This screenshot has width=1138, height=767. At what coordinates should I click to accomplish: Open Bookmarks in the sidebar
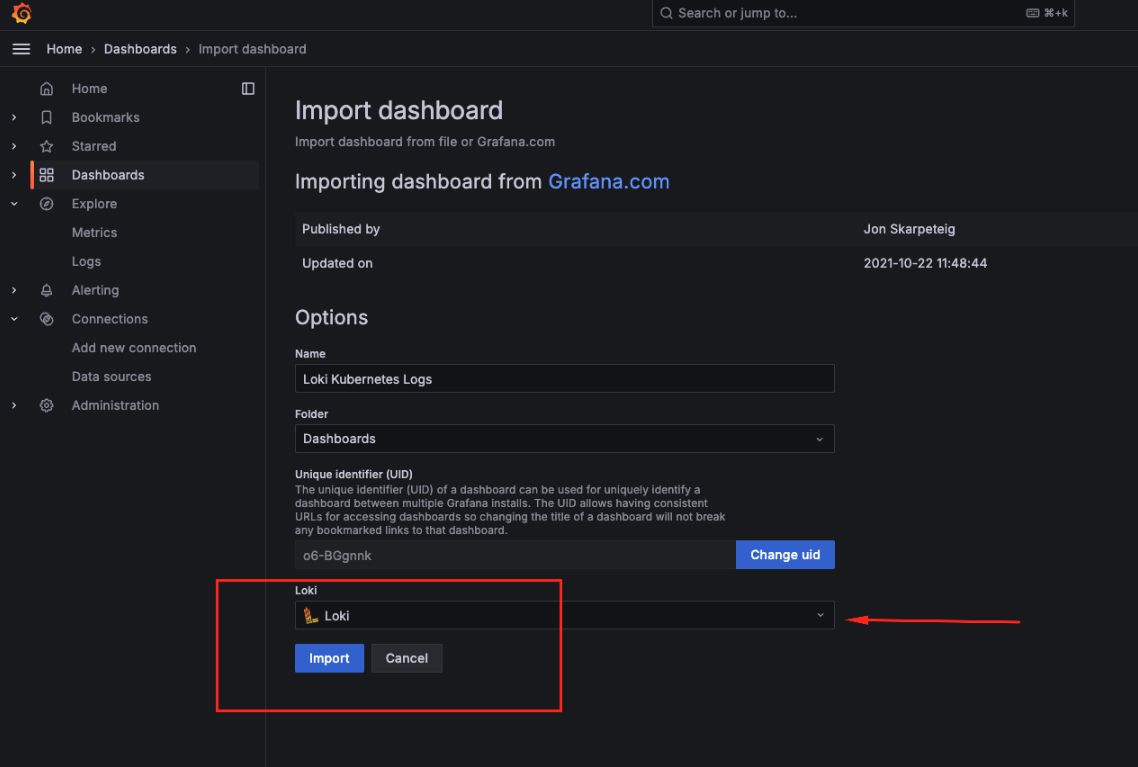click(105, 118)
